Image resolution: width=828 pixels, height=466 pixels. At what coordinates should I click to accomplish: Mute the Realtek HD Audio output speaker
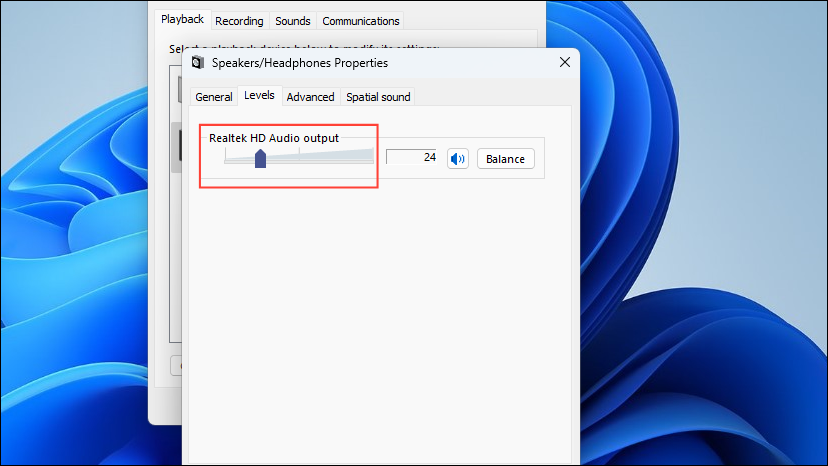(x=458, y=159)
